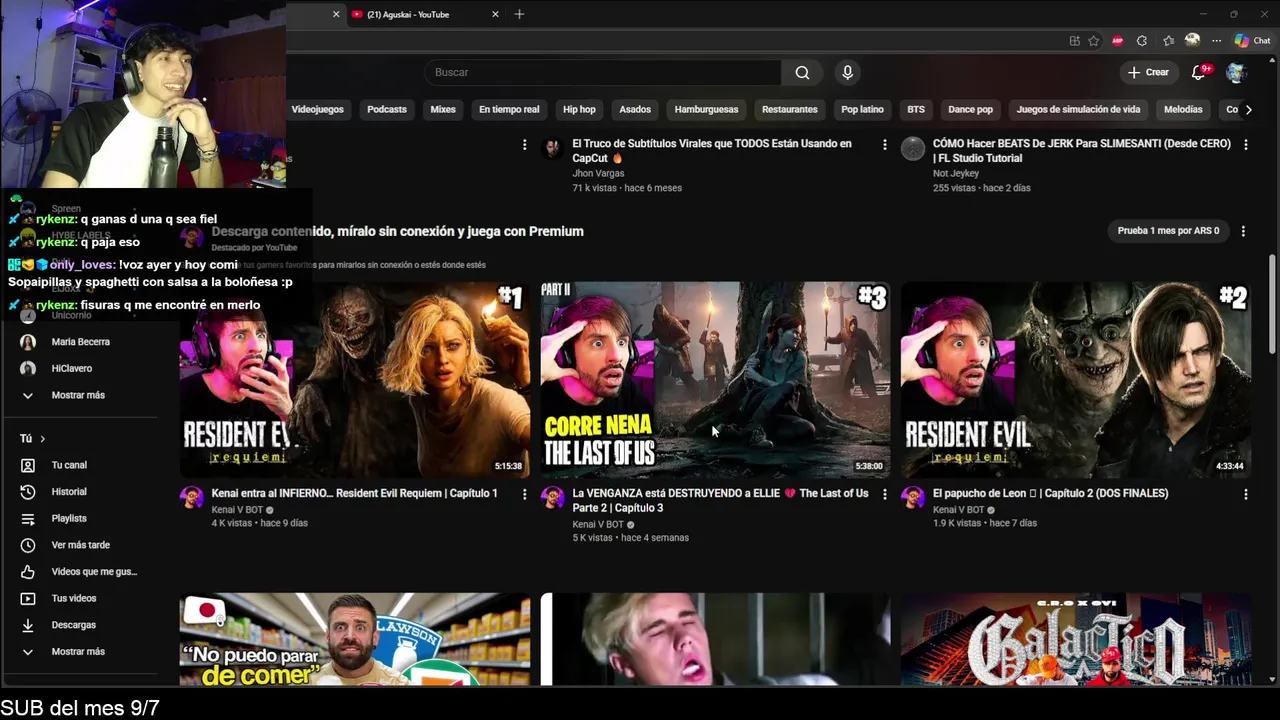The width and height of the screenshot is (1280, 720).
Task: Select the BTS filter chip
Action: coord(916,110)
